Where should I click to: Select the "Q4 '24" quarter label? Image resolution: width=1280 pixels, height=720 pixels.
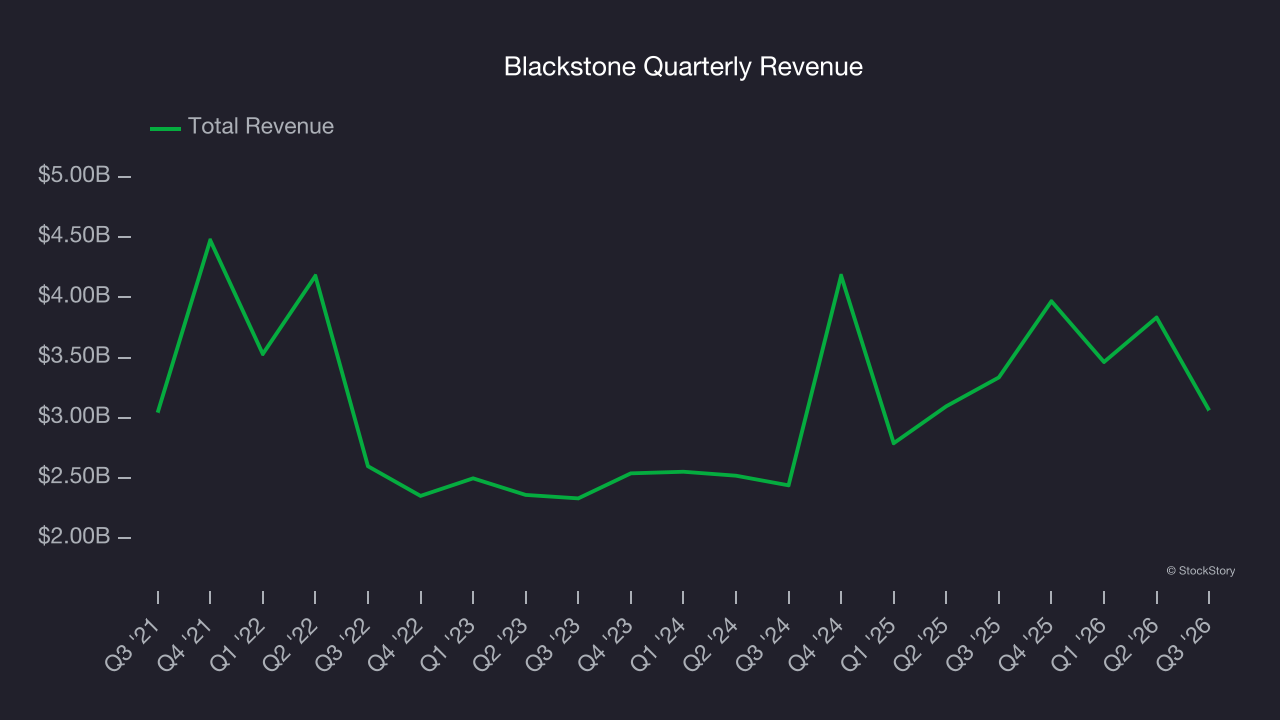click(817, 643)
